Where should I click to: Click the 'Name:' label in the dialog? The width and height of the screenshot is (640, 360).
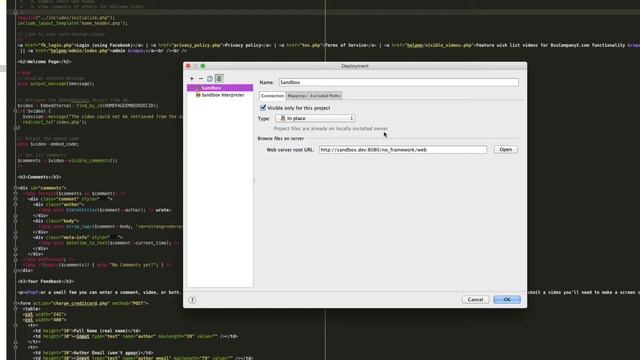(267, 82)
